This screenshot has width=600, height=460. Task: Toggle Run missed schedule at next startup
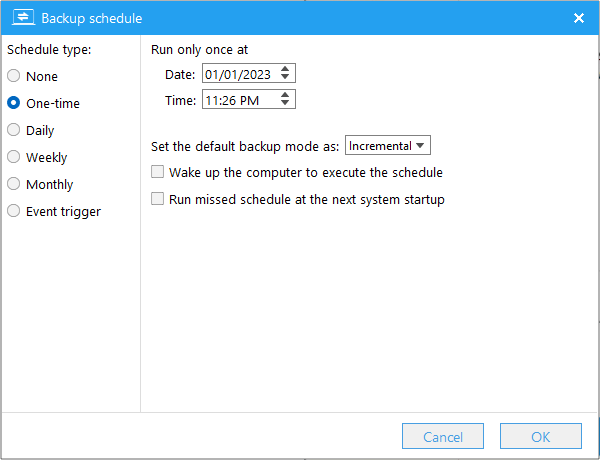[x=157, y=199]
